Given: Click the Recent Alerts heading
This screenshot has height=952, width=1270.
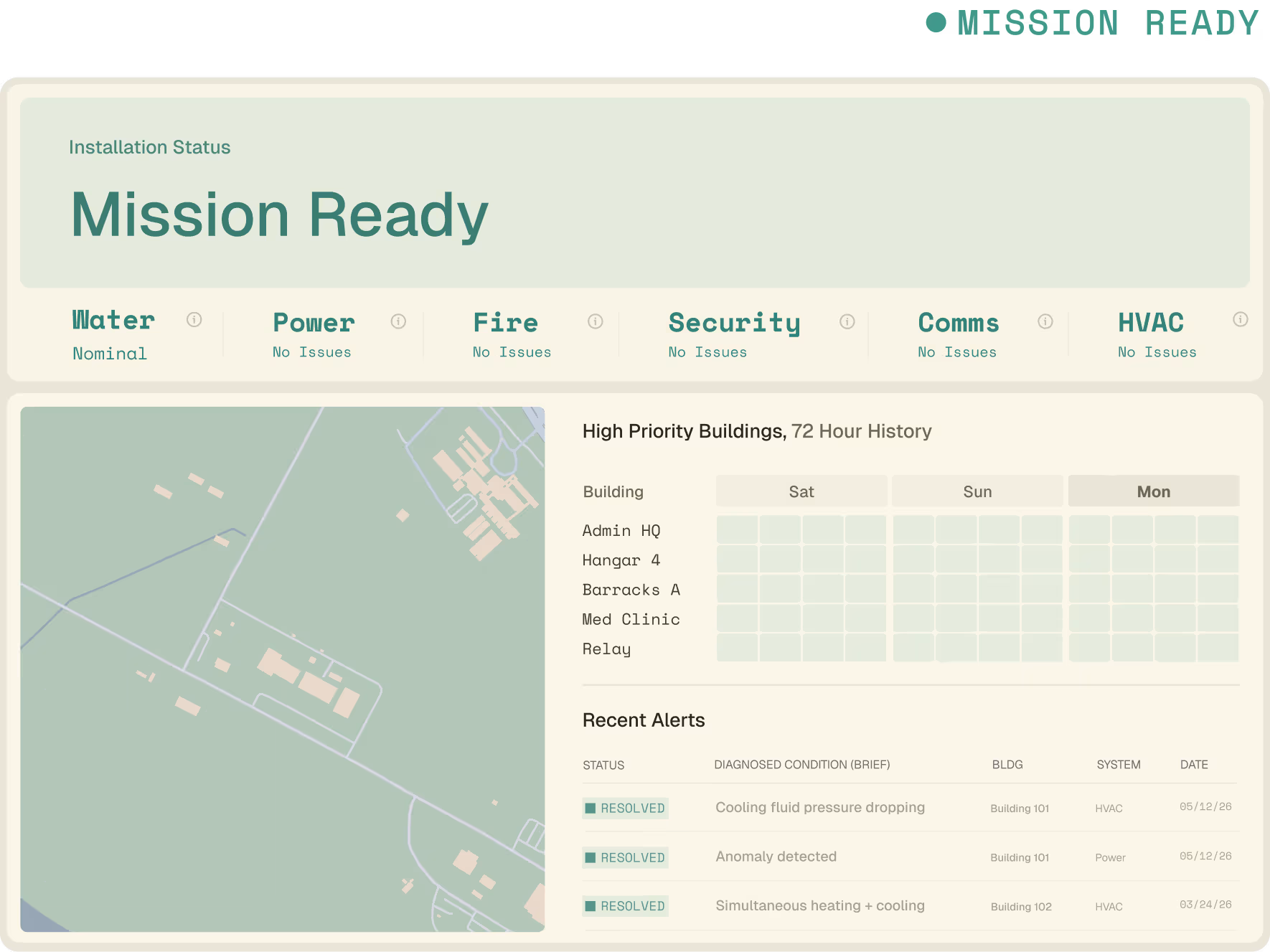Looking at the screenshot, I should pyautogui.click(x=644, y=720).
